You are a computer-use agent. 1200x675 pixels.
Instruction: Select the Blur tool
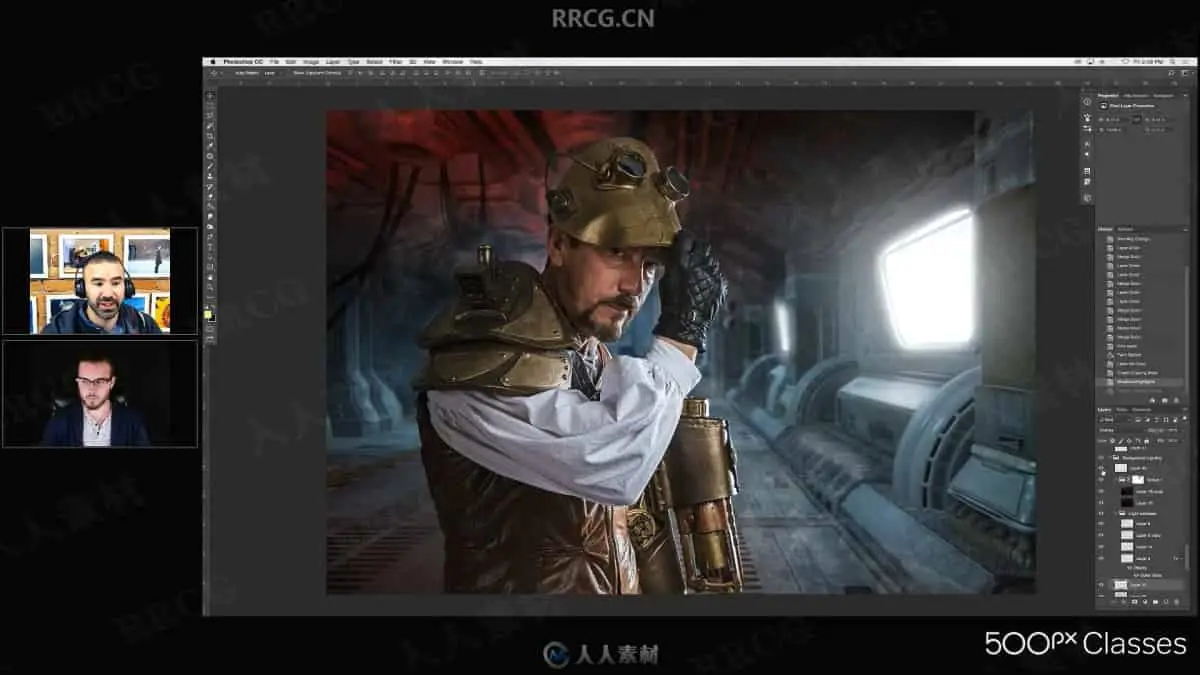[210, 217]
